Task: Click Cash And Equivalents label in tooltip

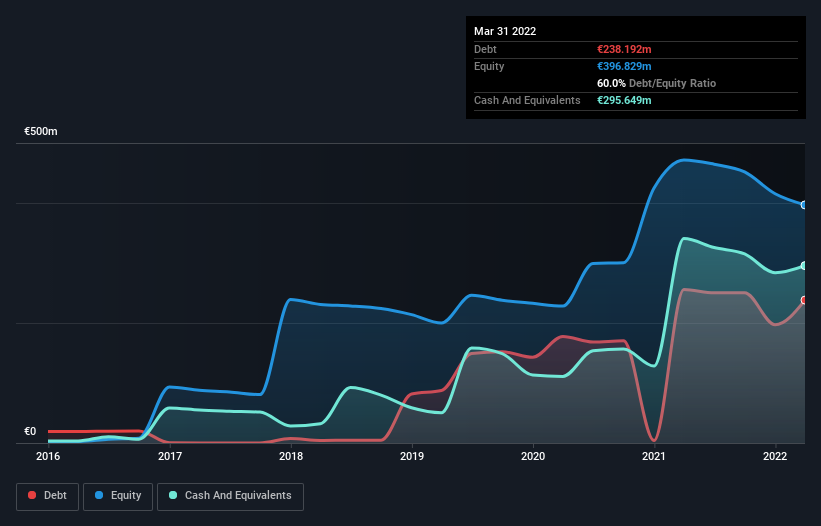Action: pos(527,100)
